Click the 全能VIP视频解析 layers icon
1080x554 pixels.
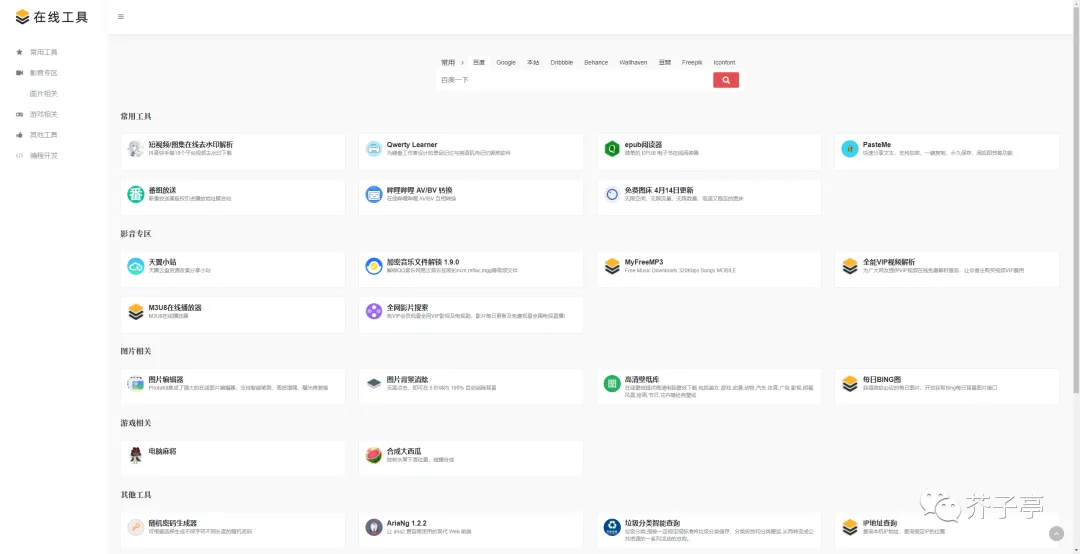tap(850, 266)
